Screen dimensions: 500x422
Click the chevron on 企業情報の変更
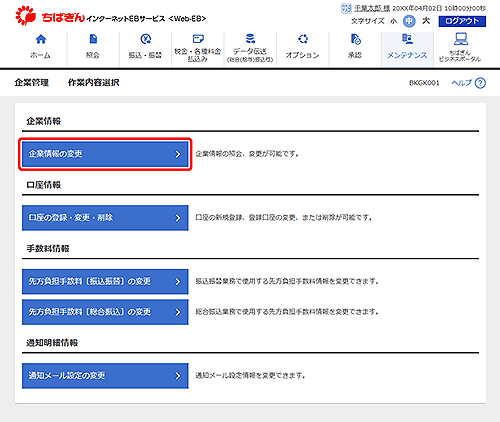point(178,154)
